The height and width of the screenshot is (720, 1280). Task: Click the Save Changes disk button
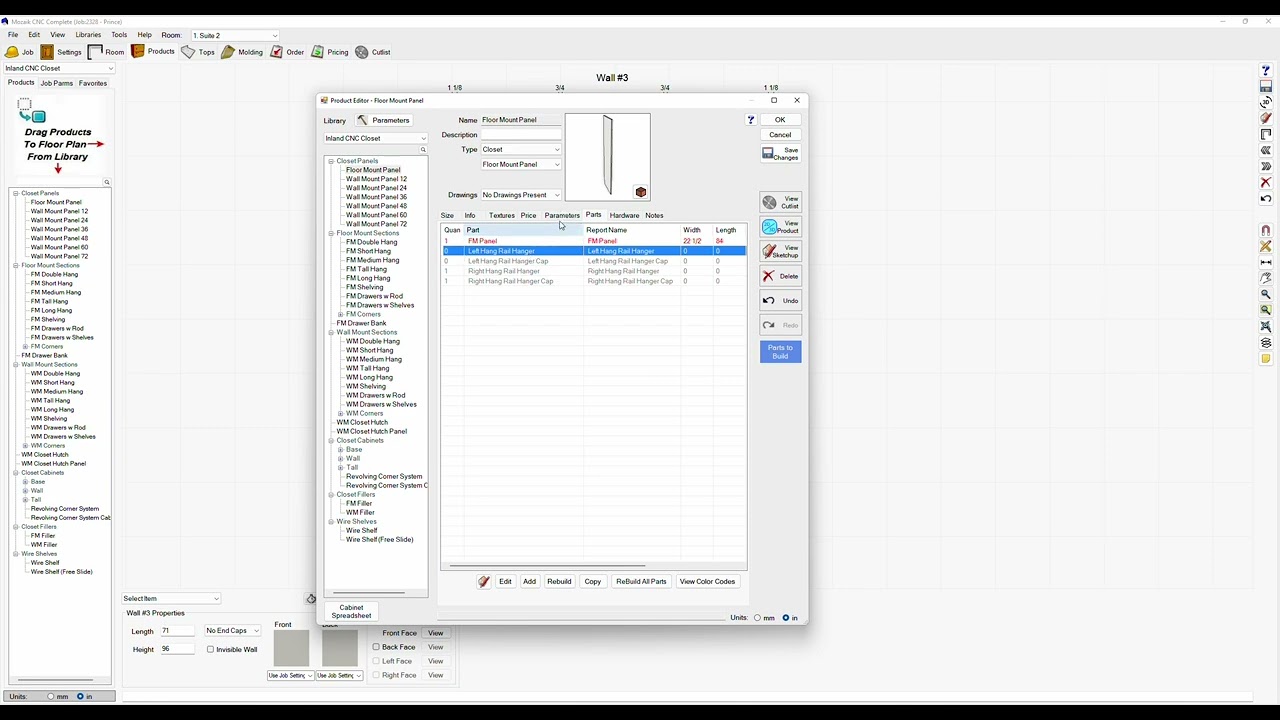click(781, 153)
